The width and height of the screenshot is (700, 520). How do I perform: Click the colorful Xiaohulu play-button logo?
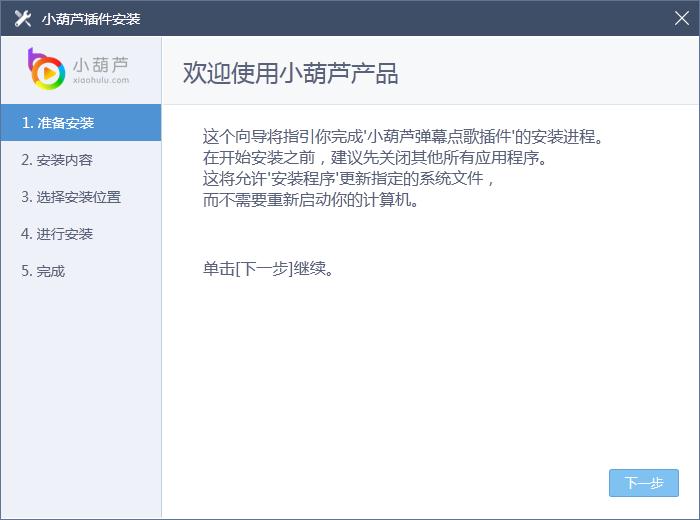pyautogui.click(x=46, y=69)
